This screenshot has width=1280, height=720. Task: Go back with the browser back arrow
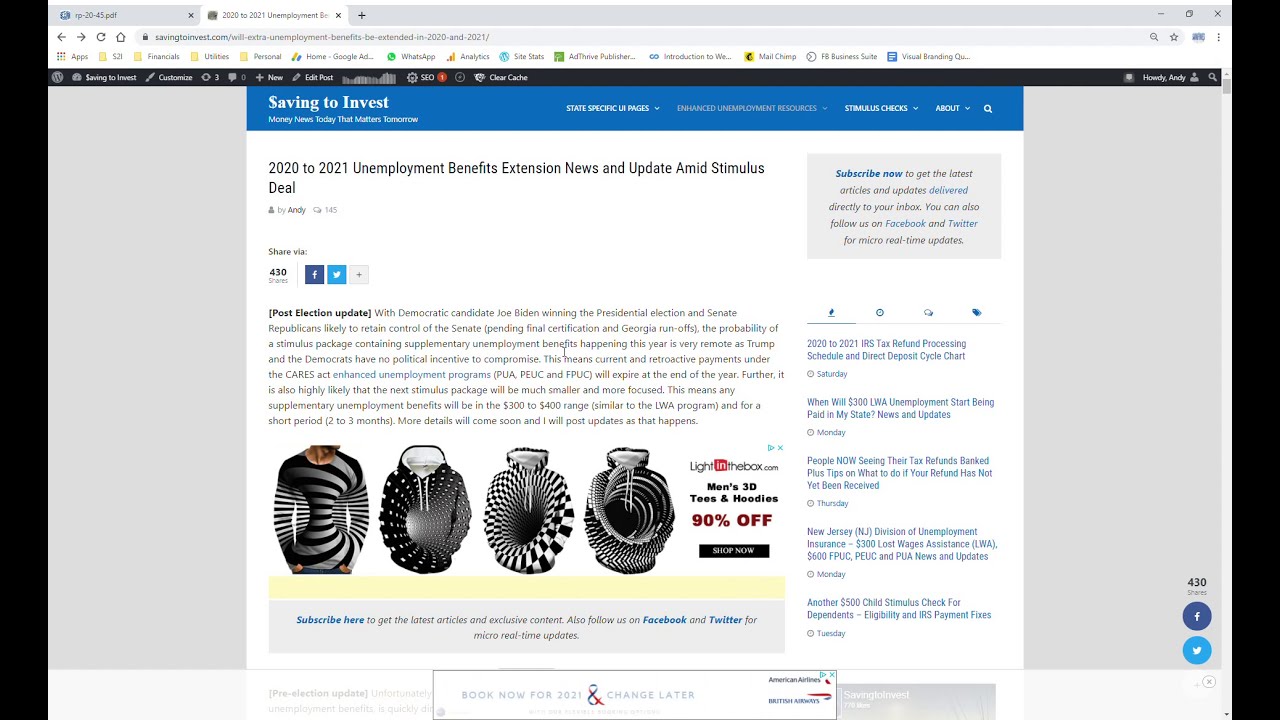(61, 37)
